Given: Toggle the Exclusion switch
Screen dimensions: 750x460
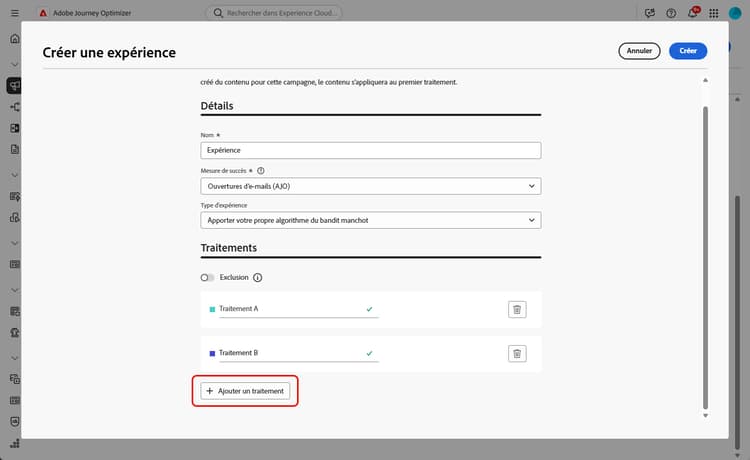Looking at the screenshot, I should [x=207, y=277].
